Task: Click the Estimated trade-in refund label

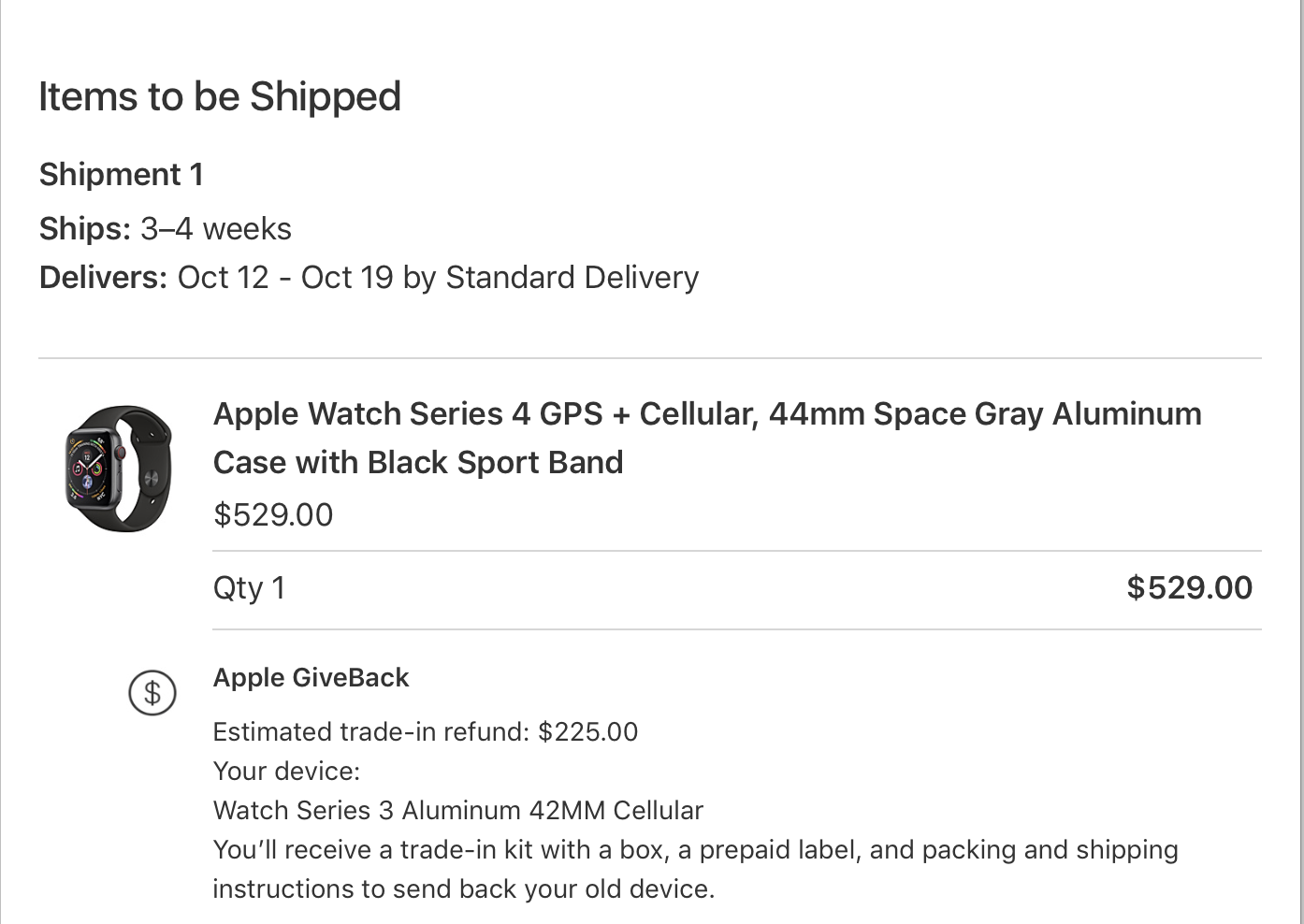Action: 372,732
